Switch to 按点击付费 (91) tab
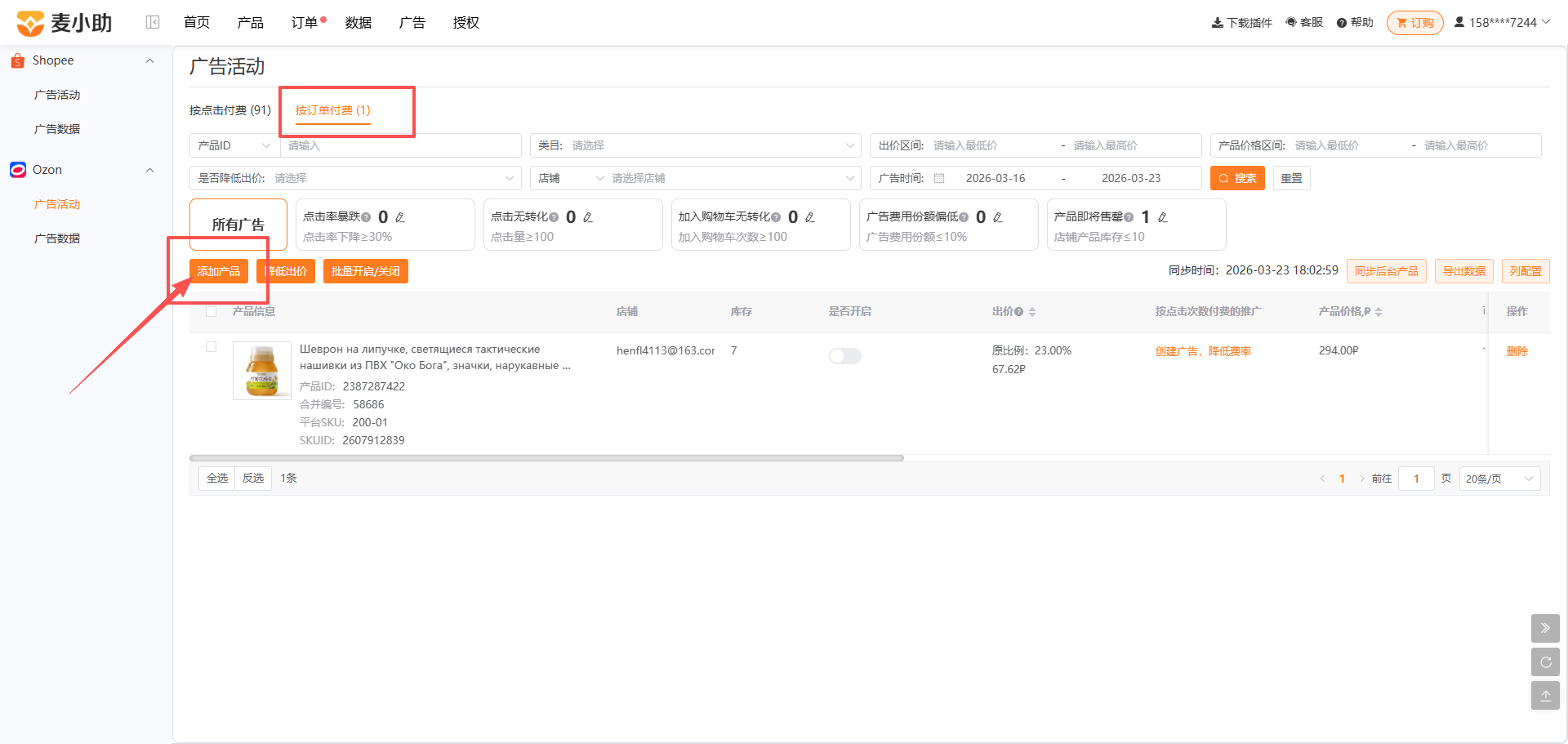 pos(230,110)
